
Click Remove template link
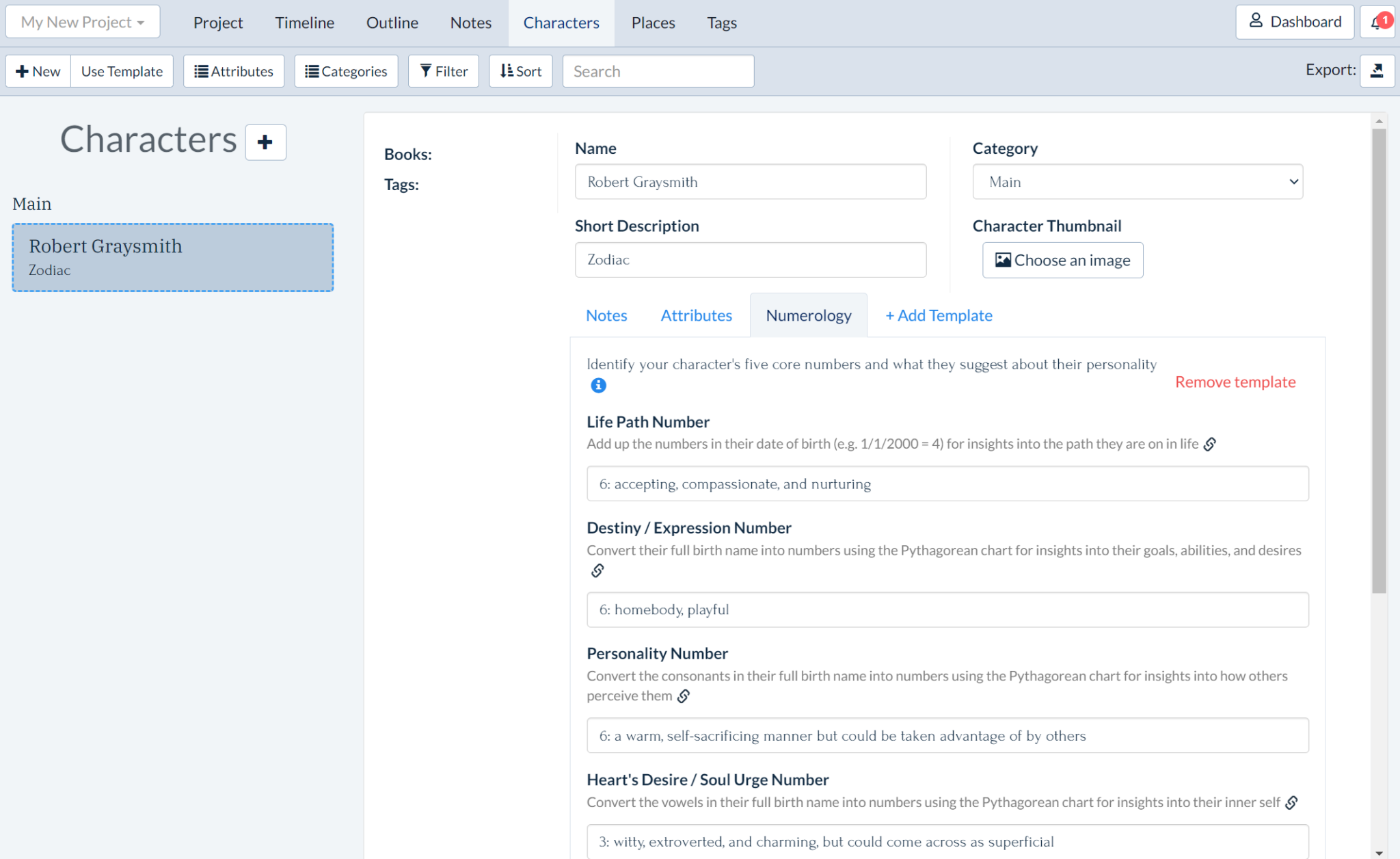coord(1235,382)
